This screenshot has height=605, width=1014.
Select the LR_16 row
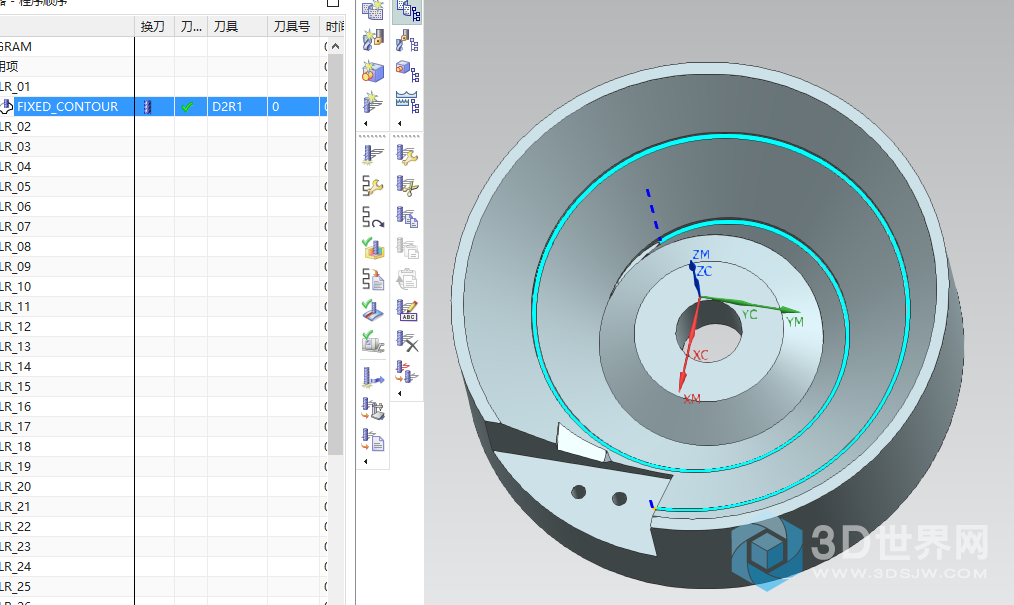point(163,407)
